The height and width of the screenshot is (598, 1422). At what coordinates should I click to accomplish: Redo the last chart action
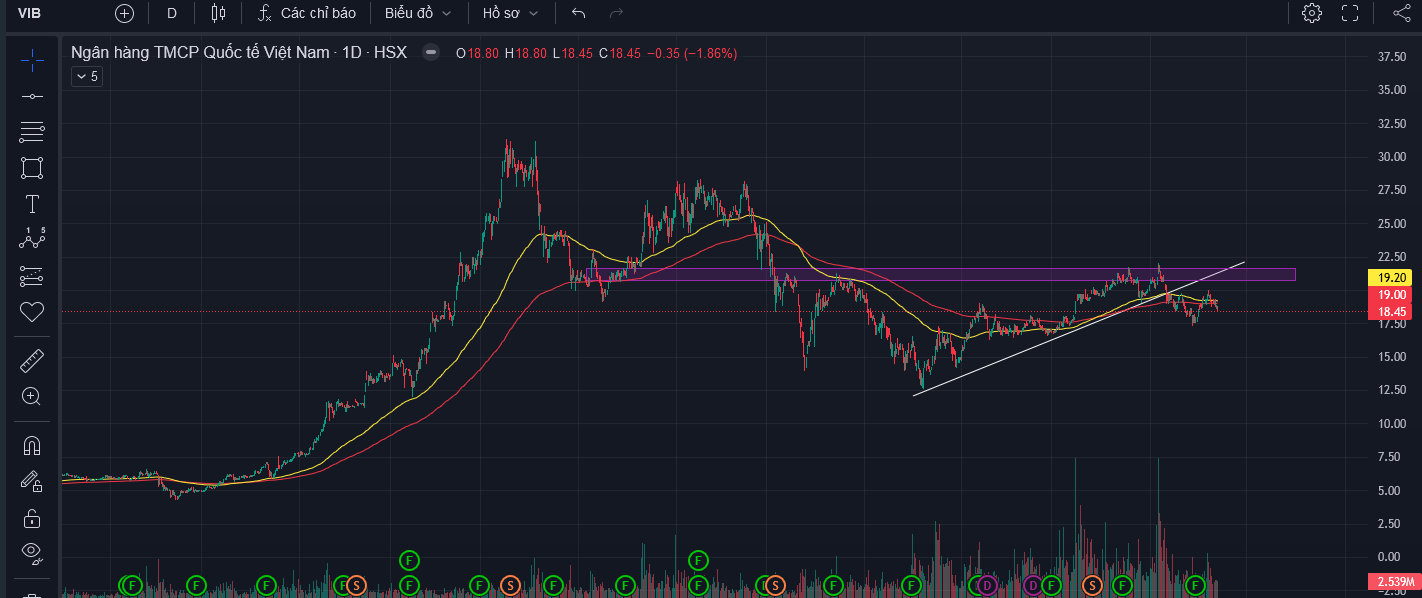(616, 13)
